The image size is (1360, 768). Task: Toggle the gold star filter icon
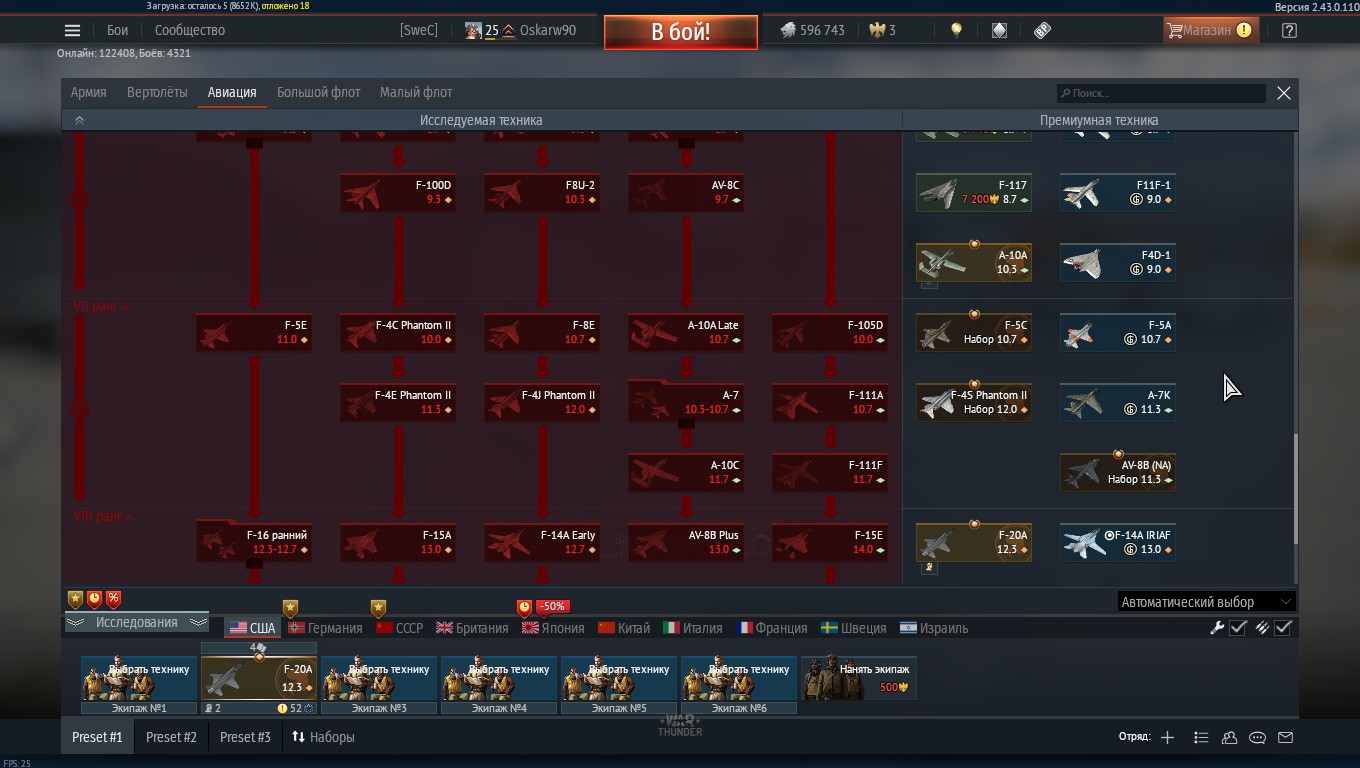(75, 599)
